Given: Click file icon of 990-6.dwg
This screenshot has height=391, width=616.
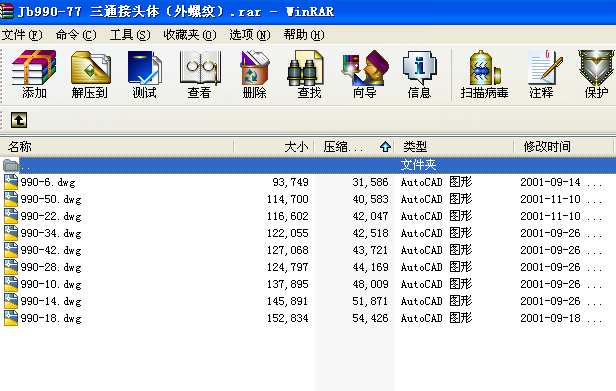Looking at the screenshot, I should click(x=11, y=182).
